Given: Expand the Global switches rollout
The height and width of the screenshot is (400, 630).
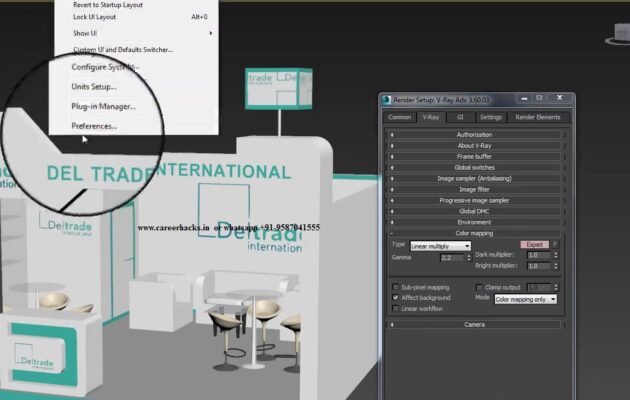Looking at the screenshot, I should 474,167.
